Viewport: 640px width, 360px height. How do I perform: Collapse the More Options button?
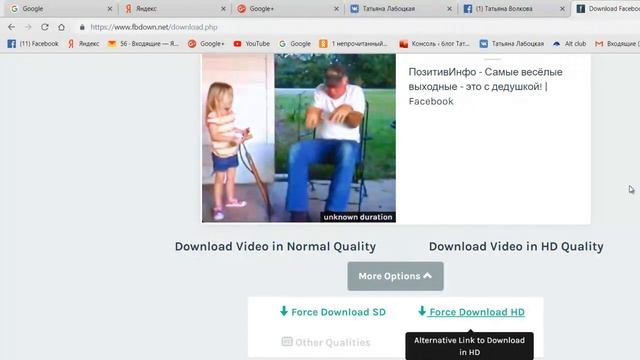click(x=395, y=276)
